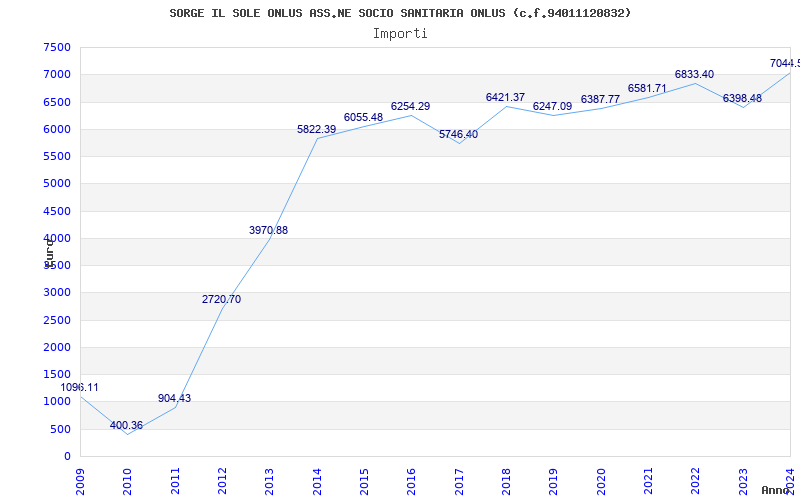Select the x-axis year 2022
800x500 pixels.
coord(695,481)
